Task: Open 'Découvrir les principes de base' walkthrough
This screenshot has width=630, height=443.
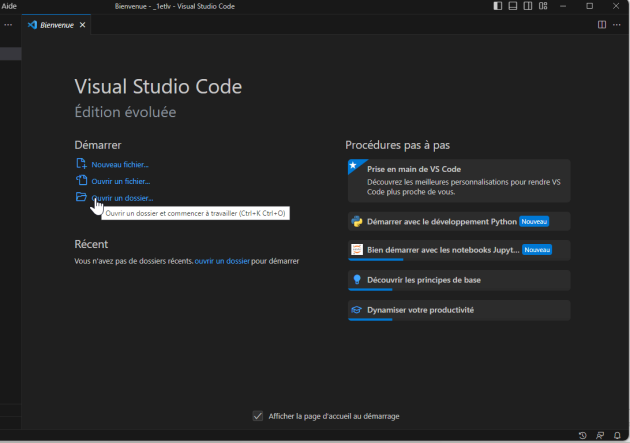Action: tap(423, 280)
